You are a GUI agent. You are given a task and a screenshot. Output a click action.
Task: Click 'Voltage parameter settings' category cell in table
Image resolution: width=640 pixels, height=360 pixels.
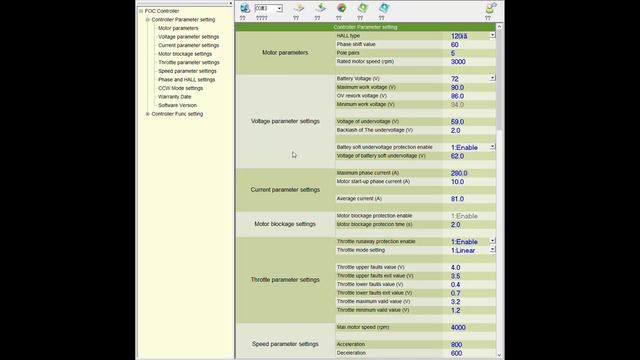[285, 121]
